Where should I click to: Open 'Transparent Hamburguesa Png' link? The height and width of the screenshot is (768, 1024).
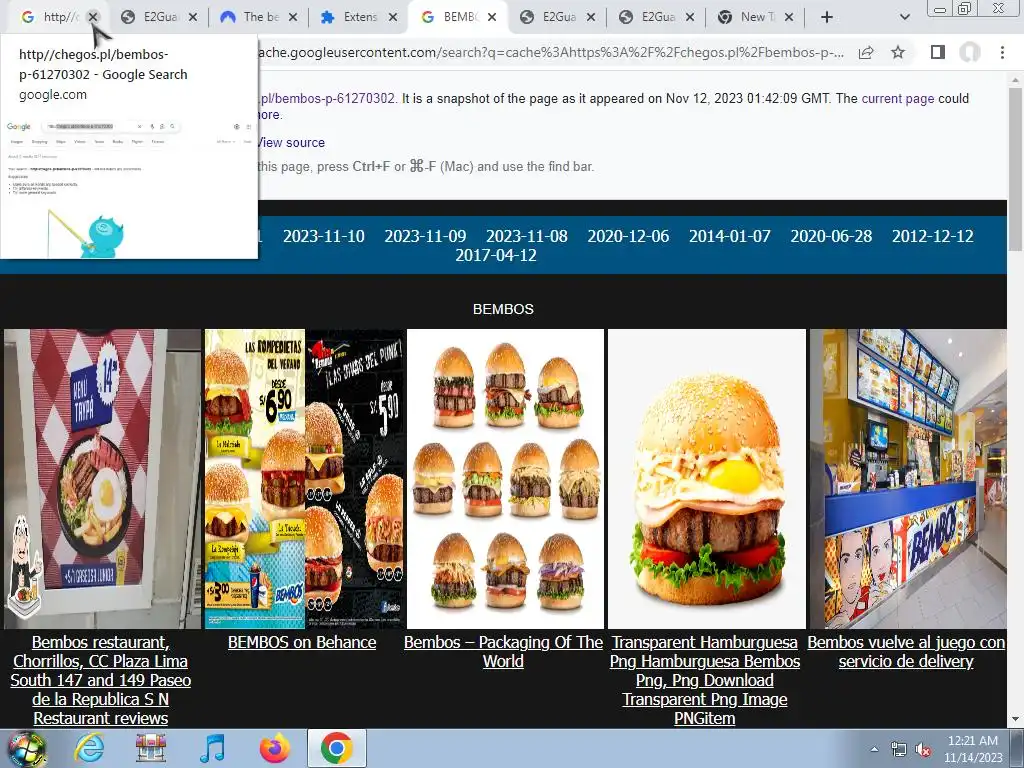[x=705, y=680]
